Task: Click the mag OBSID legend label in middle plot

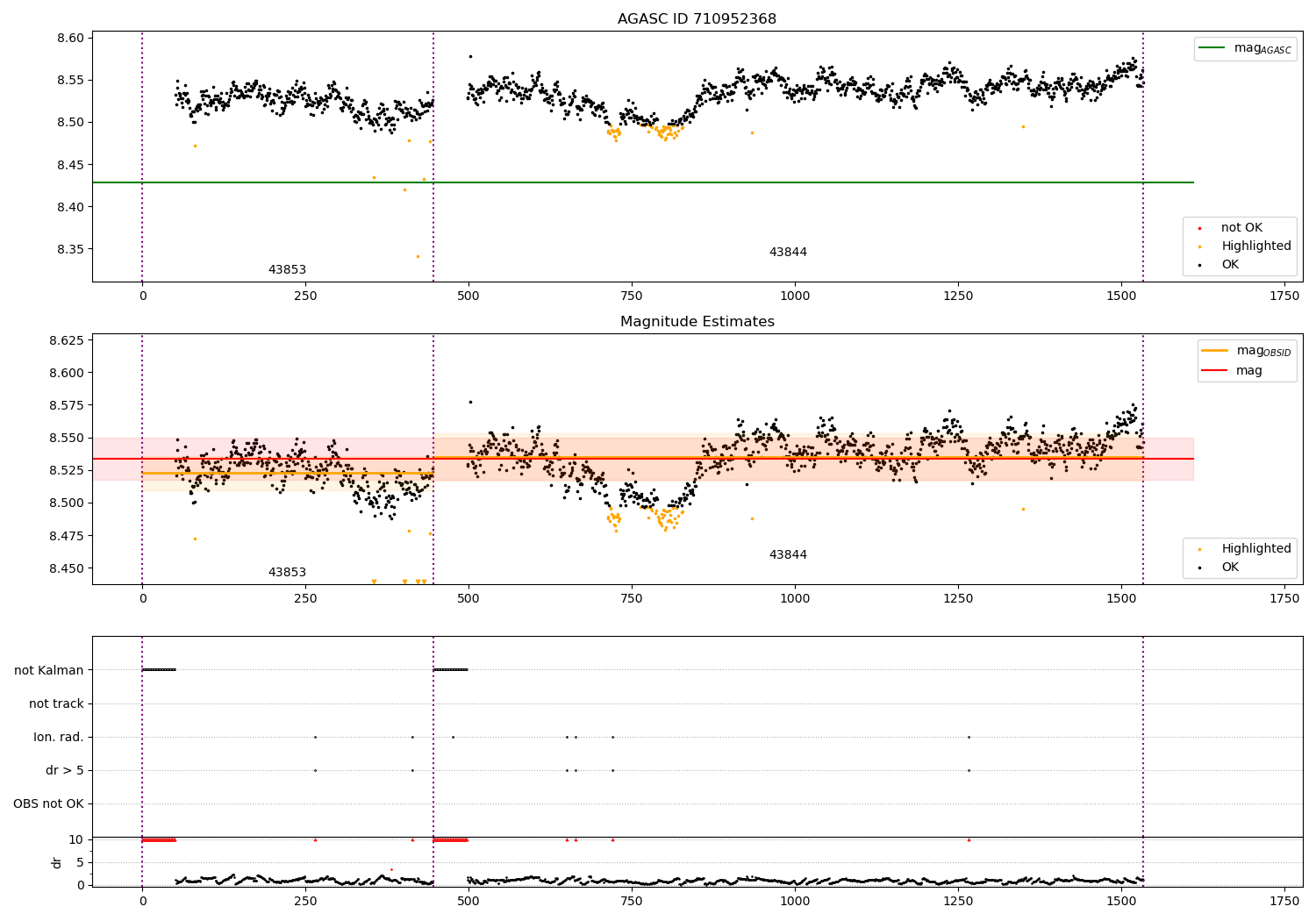Action: pos(1263,351)
